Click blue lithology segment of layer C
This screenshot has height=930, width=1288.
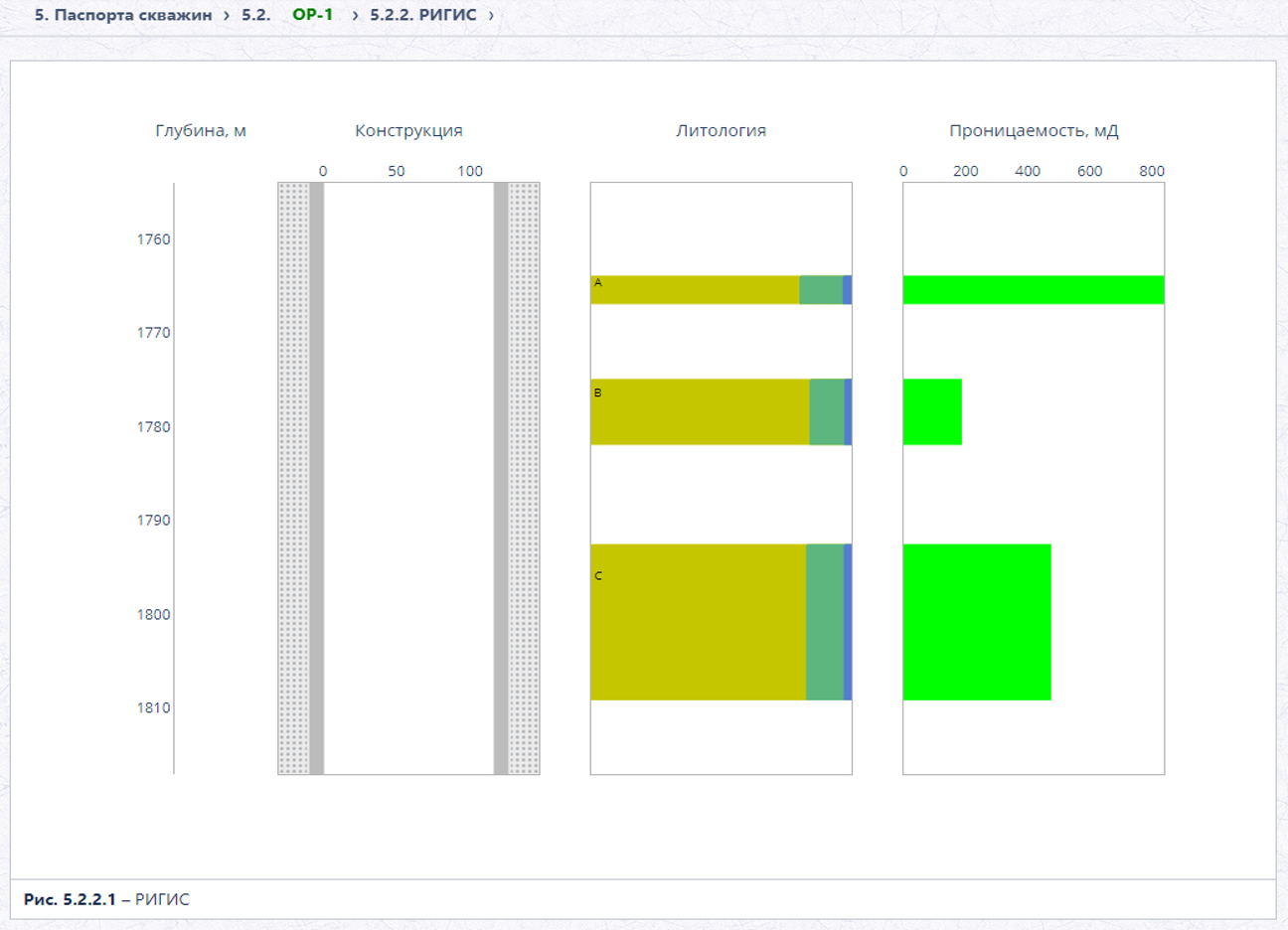click(848, 622)
